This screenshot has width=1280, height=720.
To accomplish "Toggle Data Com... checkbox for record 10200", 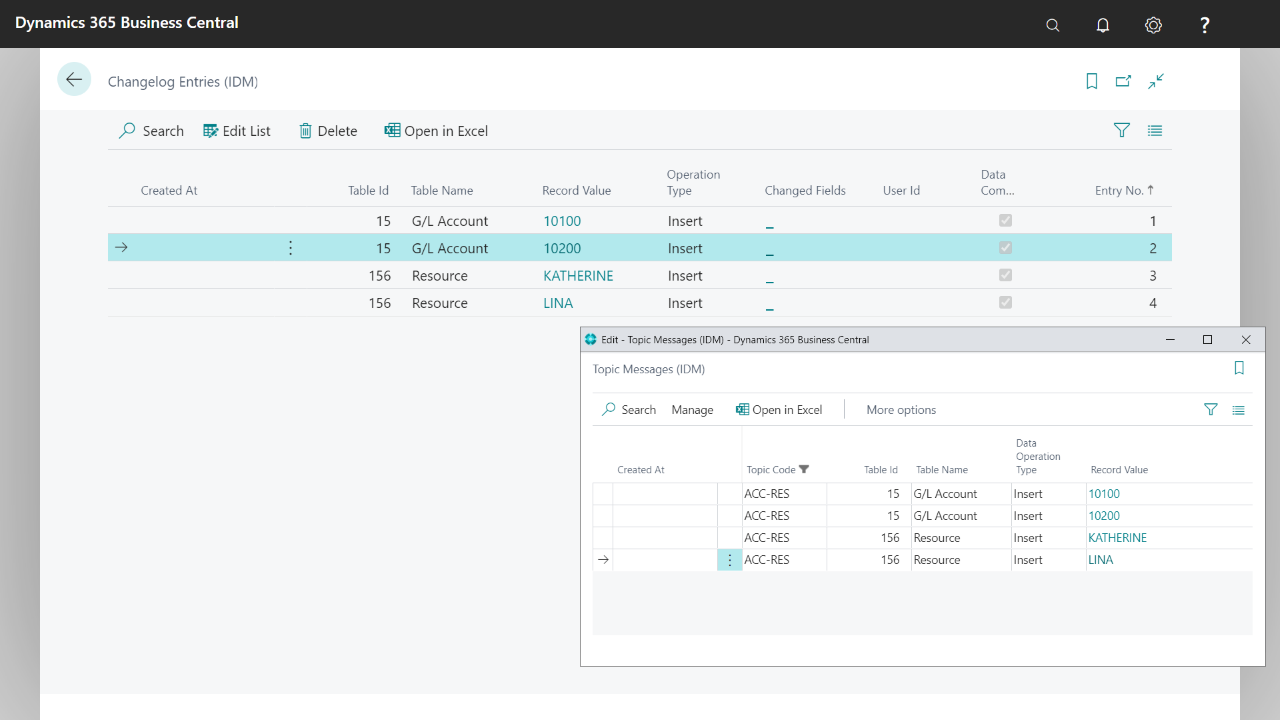I will click(x=1006, y=248).
